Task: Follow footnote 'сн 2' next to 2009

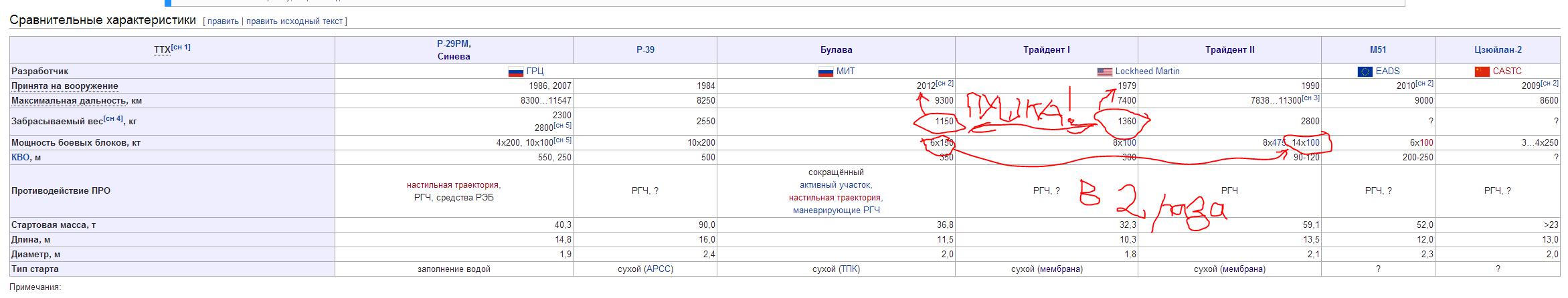Action: click(x=1549, y=84)
